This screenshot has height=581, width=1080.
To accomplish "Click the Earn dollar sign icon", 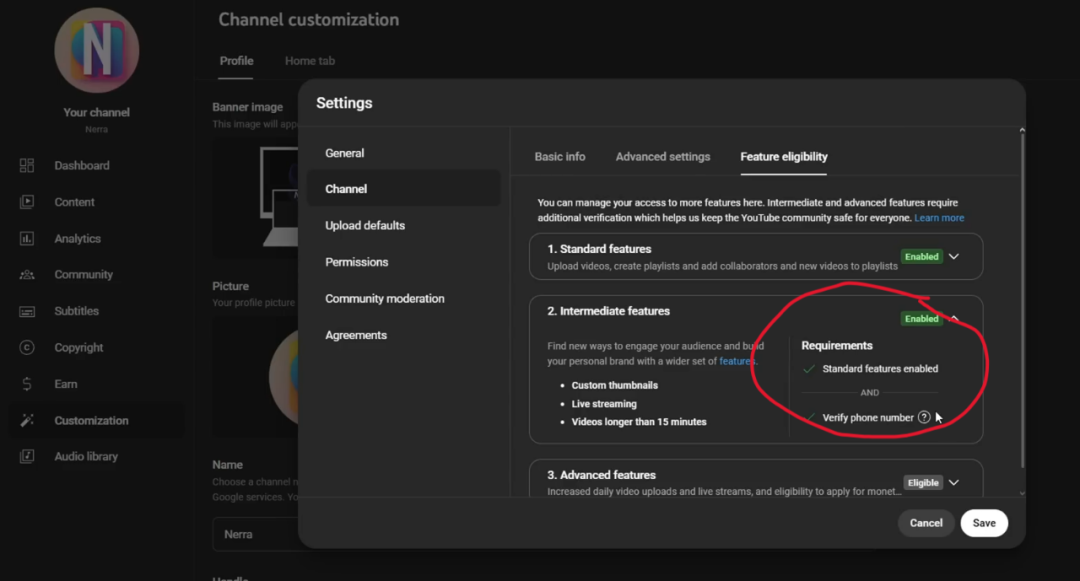I will coord(27,384).
